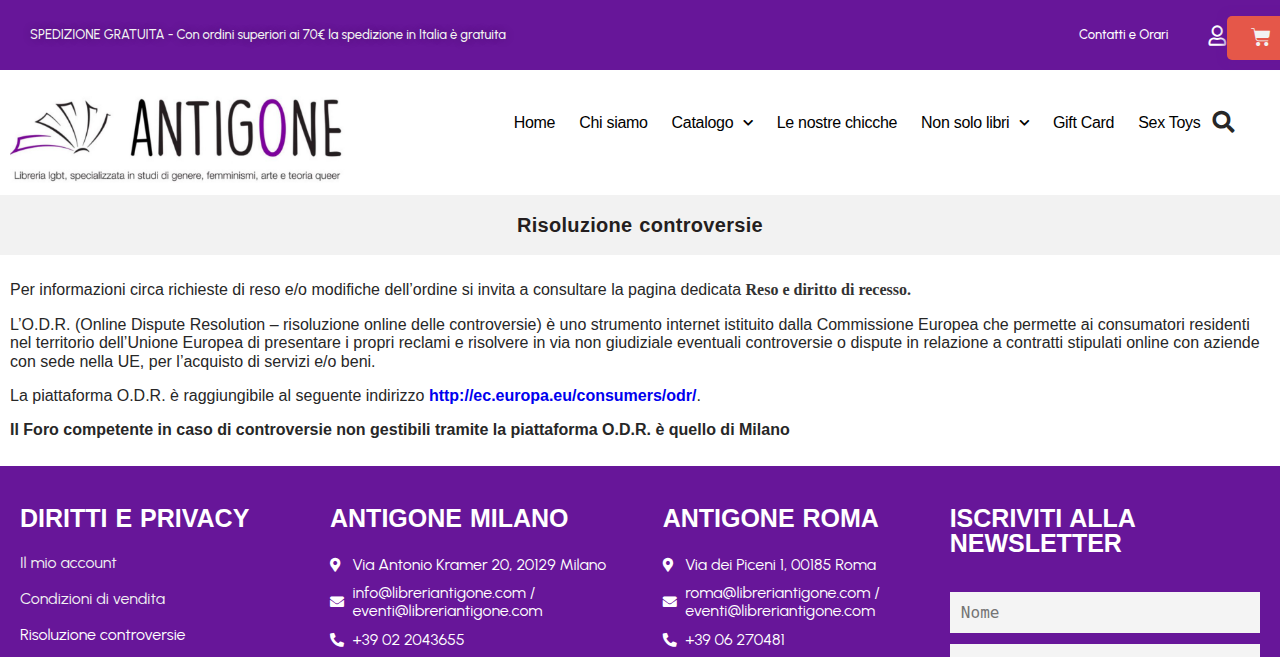This screenshot has height=657, width=1280.
Task: Open the Gift Card page
Action: point(1083,122)
